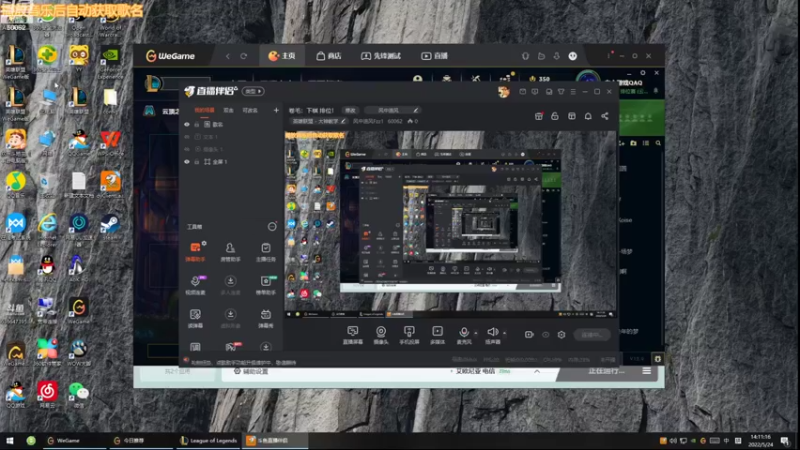The image size is (800, 450).
Task: Toggle visibility of 文本 1 source
Action: tap(187, 137)
